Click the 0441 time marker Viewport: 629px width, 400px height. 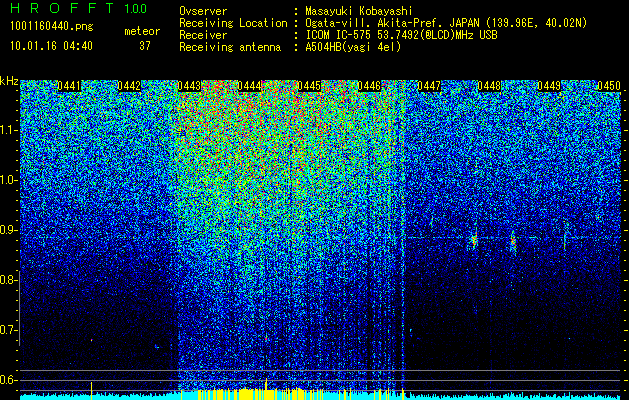pos(69,86)
